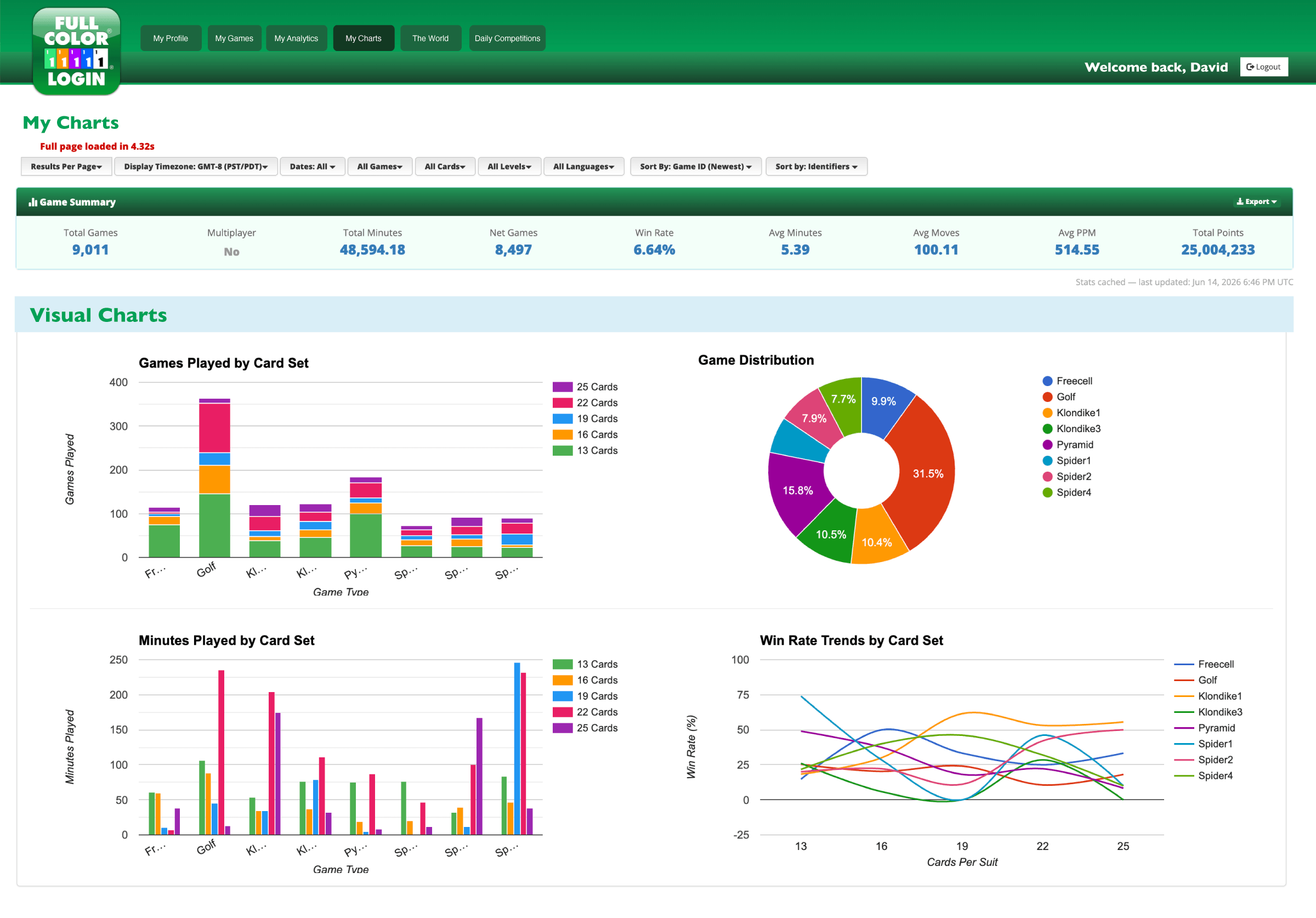Click the Pyramid legend dot in Game Distribution

coord(1047,444)
